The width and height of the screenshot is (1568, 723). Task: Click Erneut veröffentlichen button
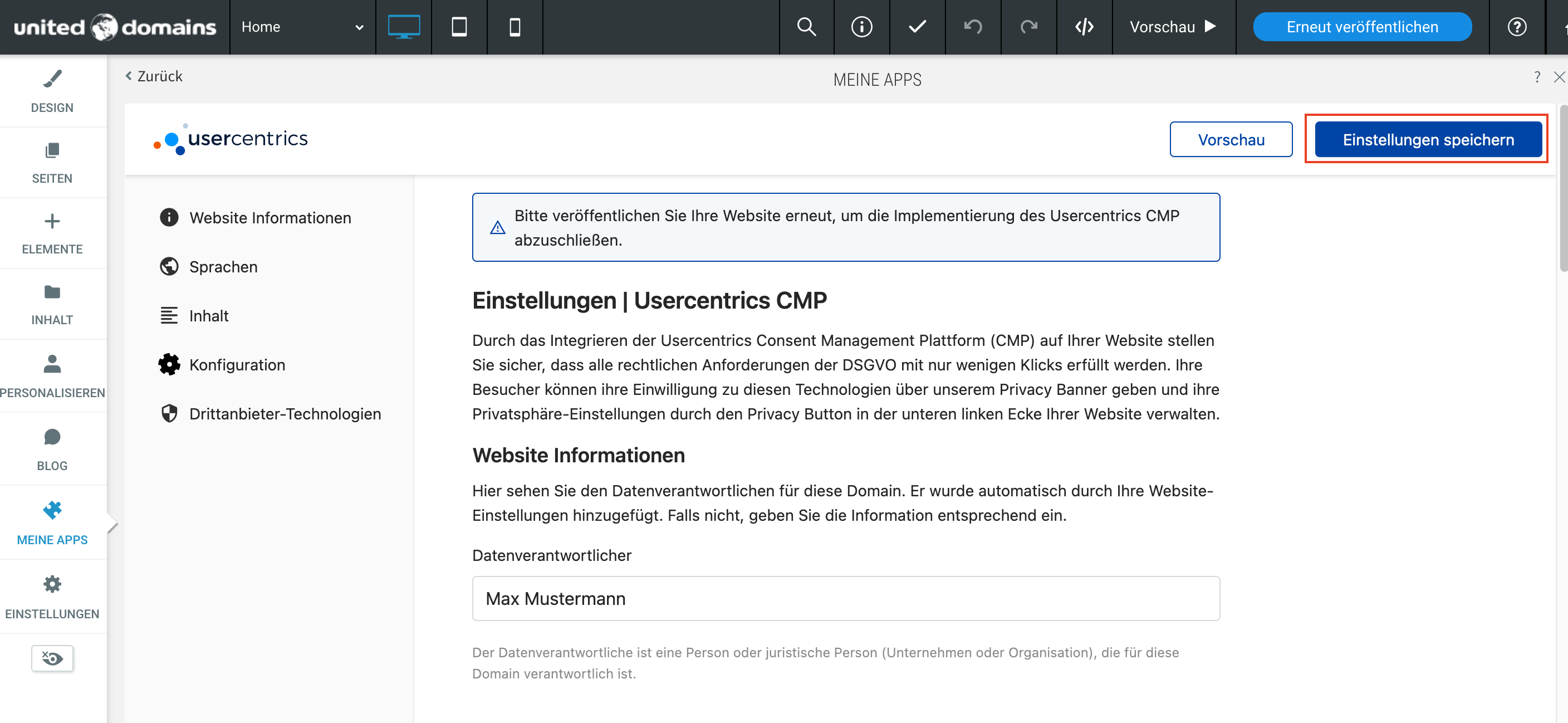pyautogui.click(x=1363, y=27)
